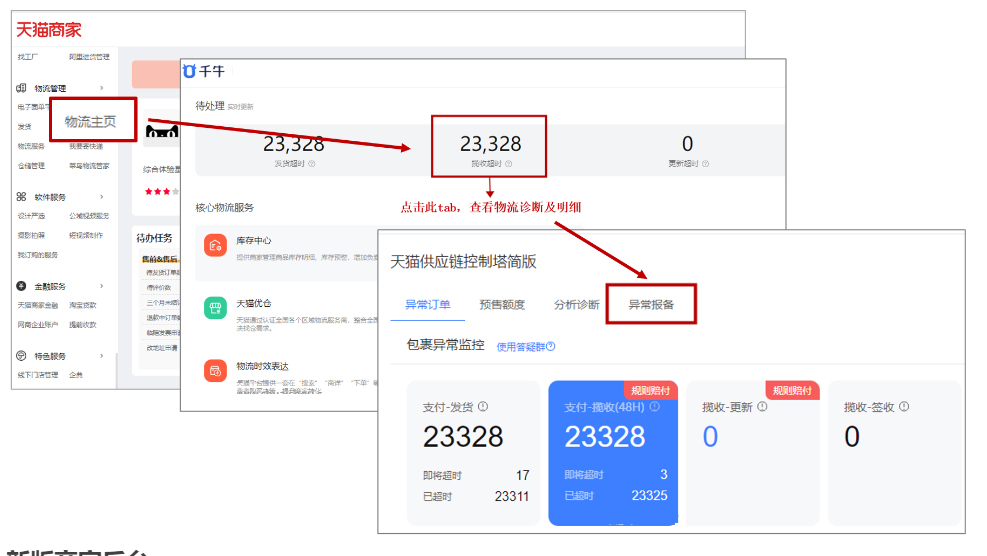
Task: Select the 分析诊断 tab
Action: [x=577, y=304]
